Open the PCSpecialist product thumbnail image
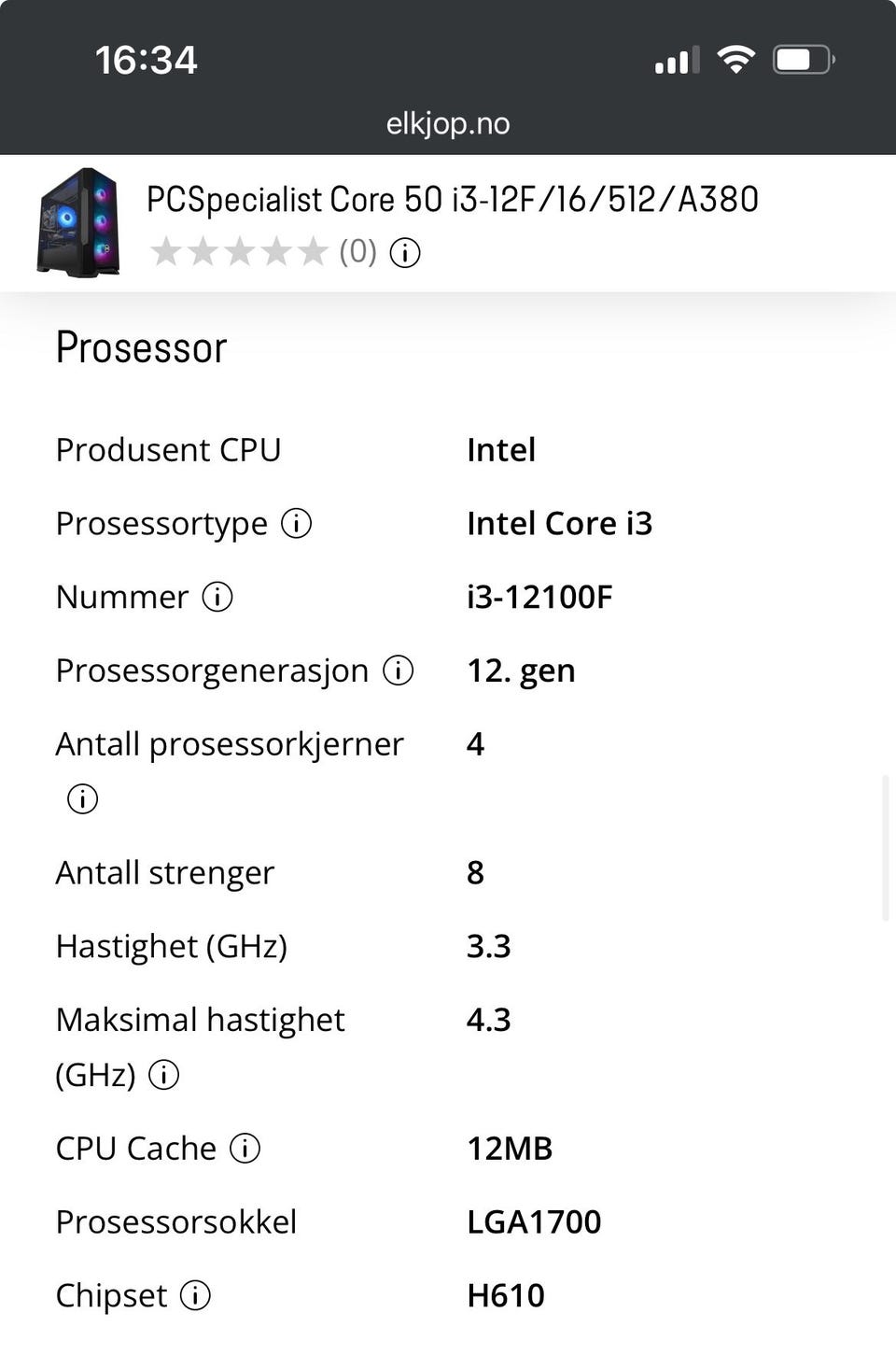 click(x=78, y=222)
